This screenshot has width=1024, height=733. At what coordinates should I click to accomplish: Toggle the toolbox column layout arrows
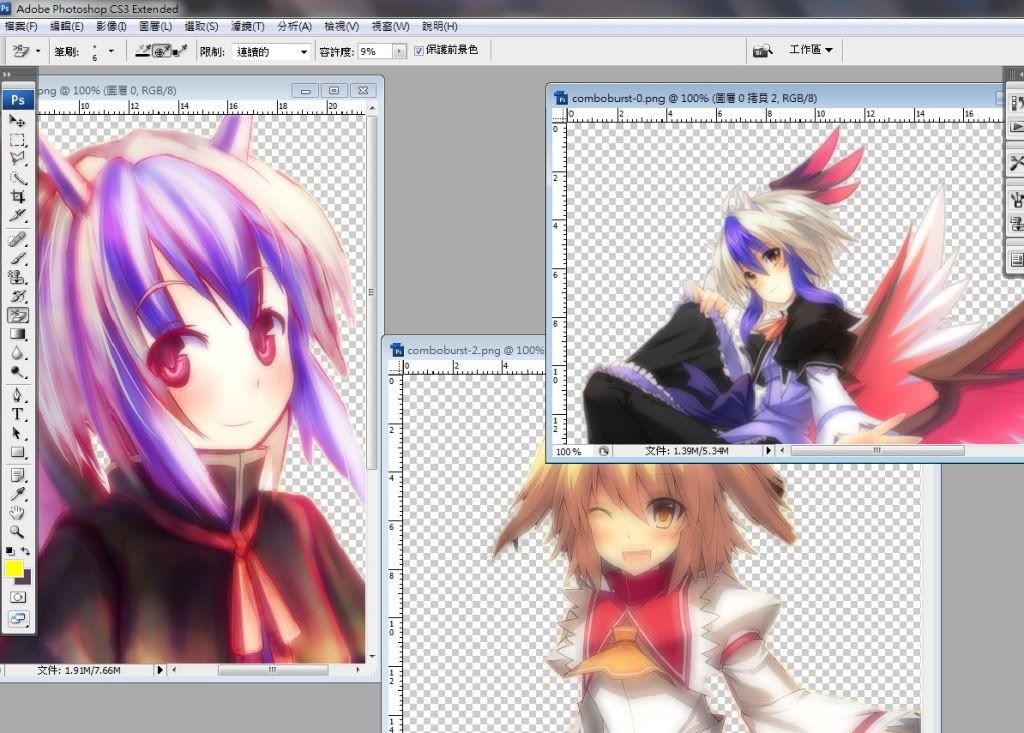pos(7,74)
